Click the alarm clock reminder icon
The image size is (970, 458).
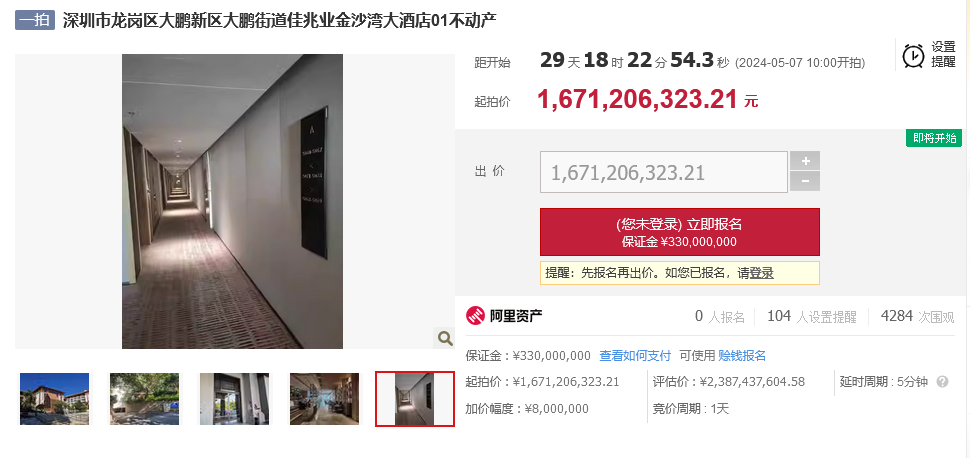(x=914, y=56)
